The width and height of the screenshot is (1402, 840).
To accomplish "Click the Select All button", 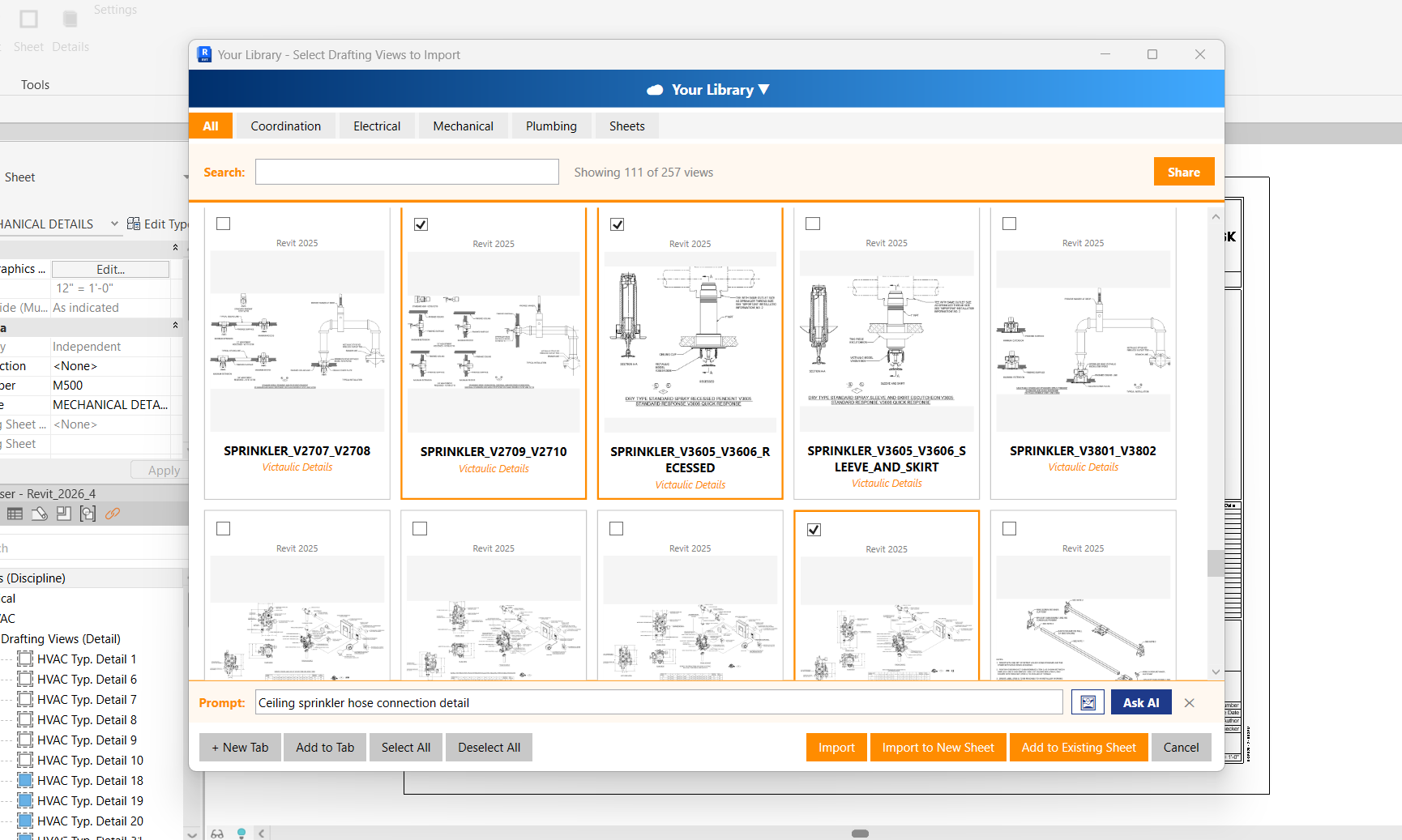I will (406, 747).
